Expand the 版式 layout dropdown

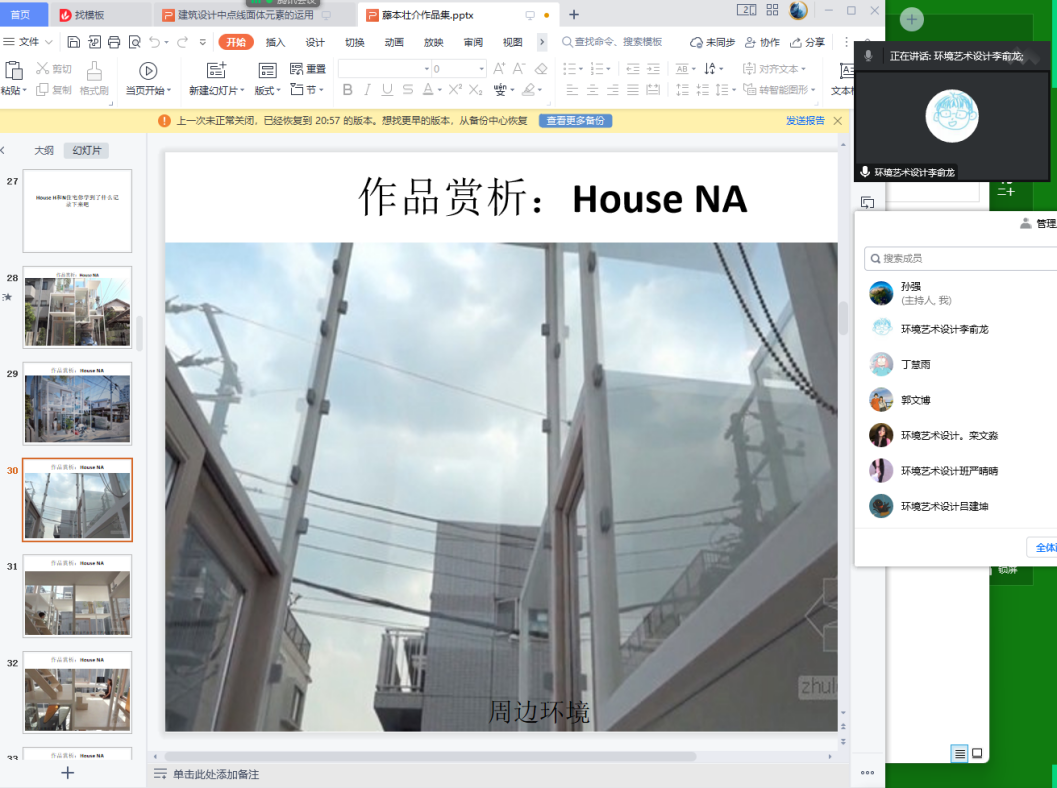click(x=268, y=90)
